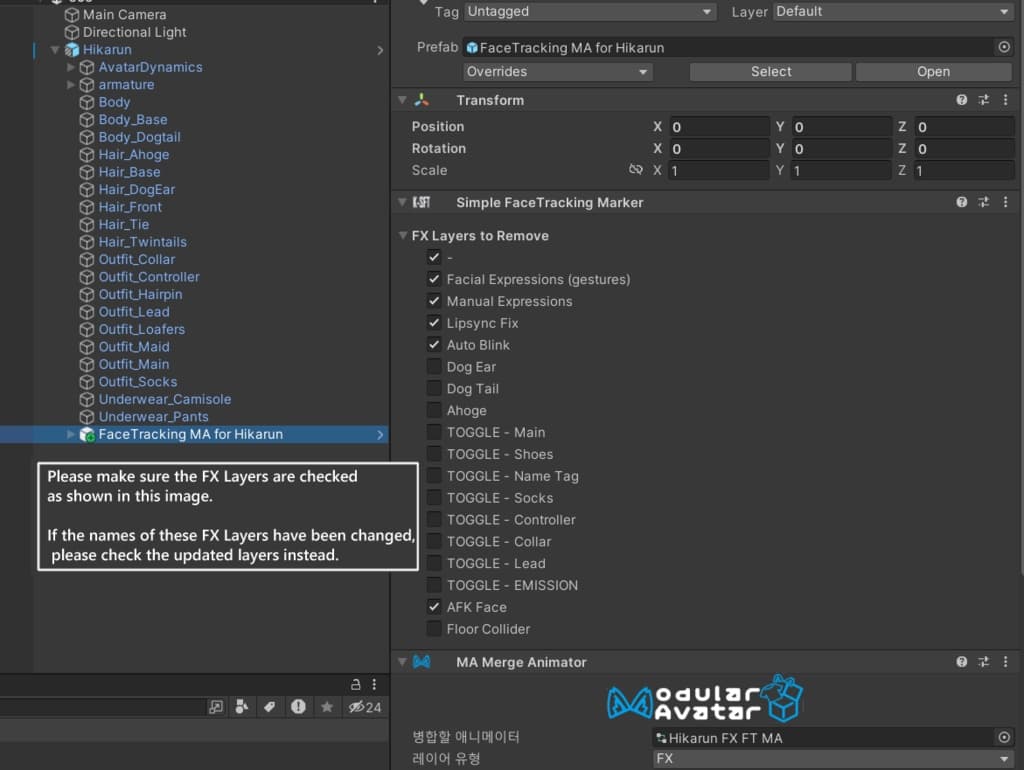Toggle constrained proportions link on Scale
The image size is (1024, 770).
click(635, 170)
